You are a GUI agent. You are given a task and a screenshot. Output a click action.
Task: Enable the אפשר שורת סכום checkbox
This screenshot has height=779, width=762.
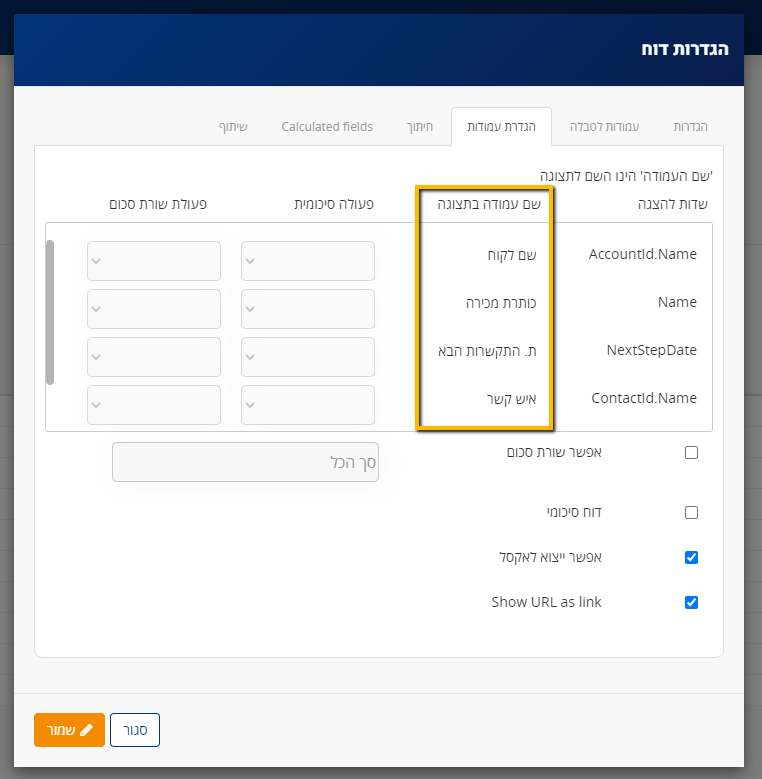(691, 453)
